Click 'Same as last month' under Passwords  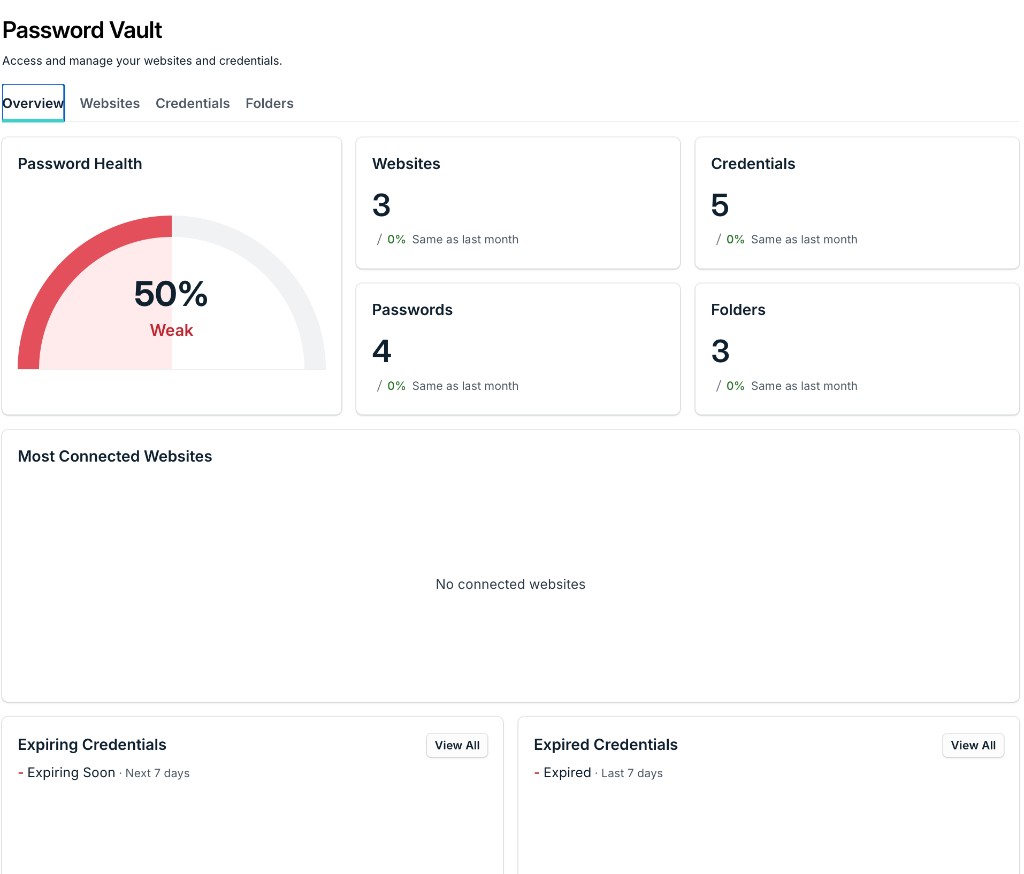(x=465, y=386)
